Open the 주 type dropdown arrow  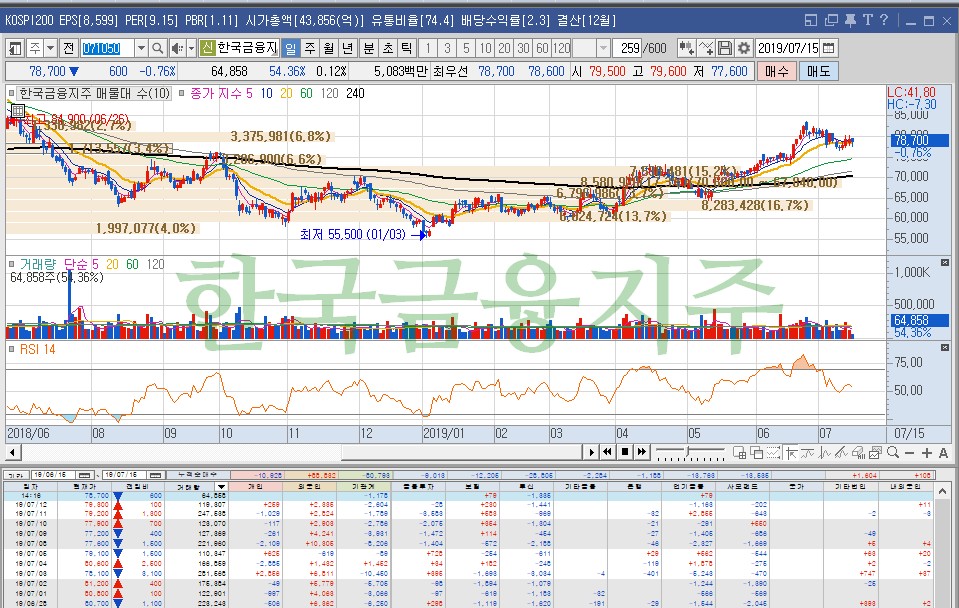click(50, 48)
